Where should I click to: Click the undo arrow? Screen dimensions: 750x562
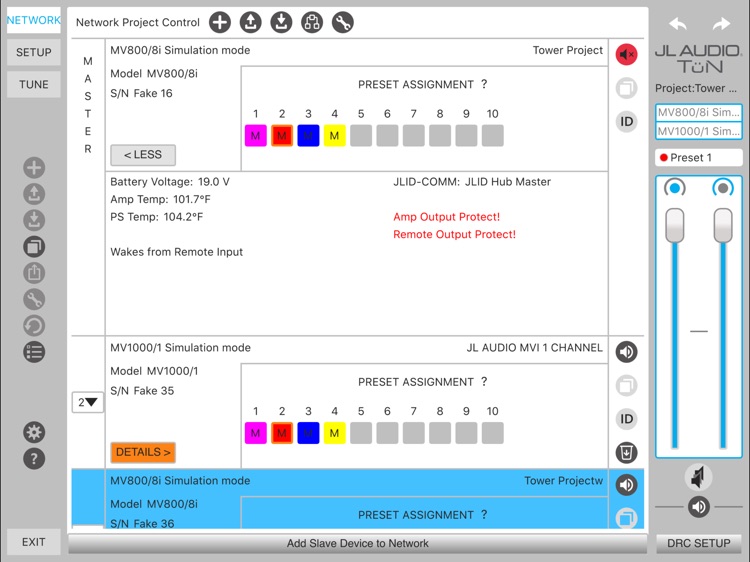point(678,23)
